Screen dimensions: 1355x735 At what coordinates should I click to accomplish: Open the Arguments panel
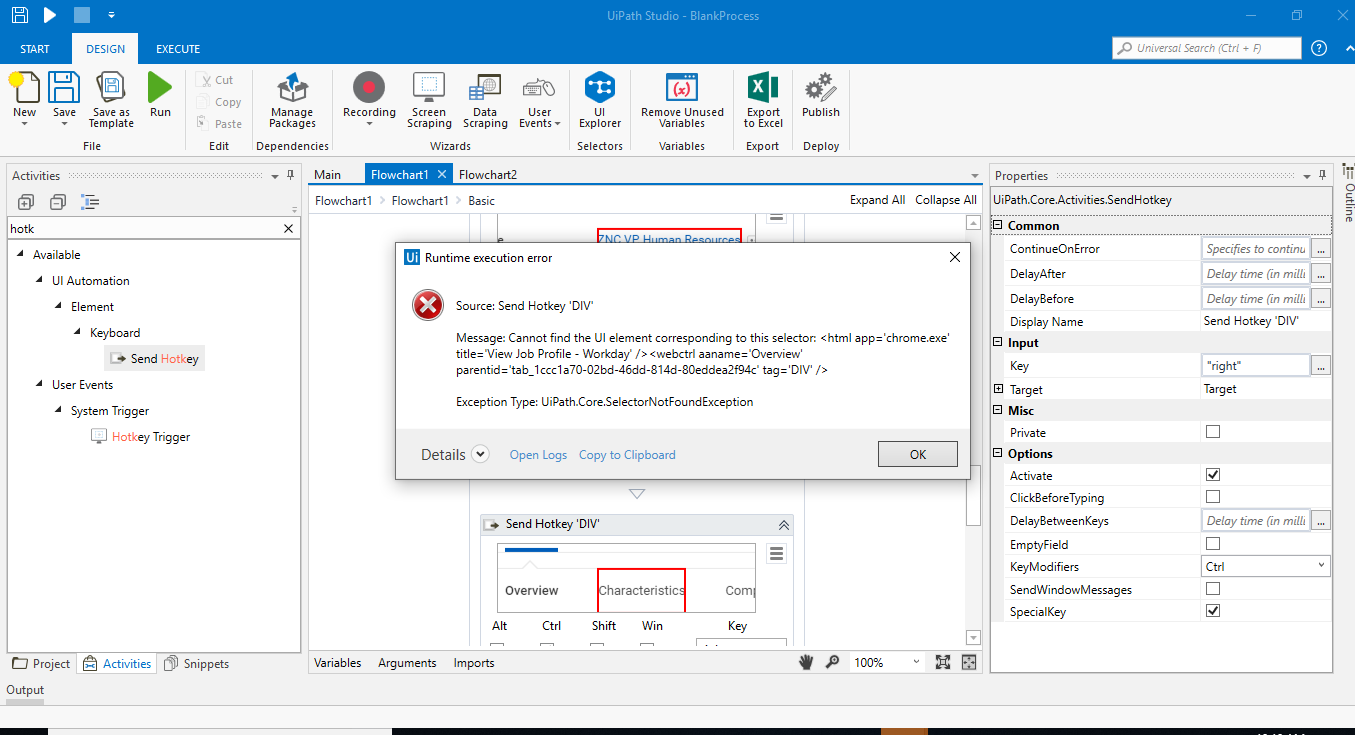click(407, 662)
